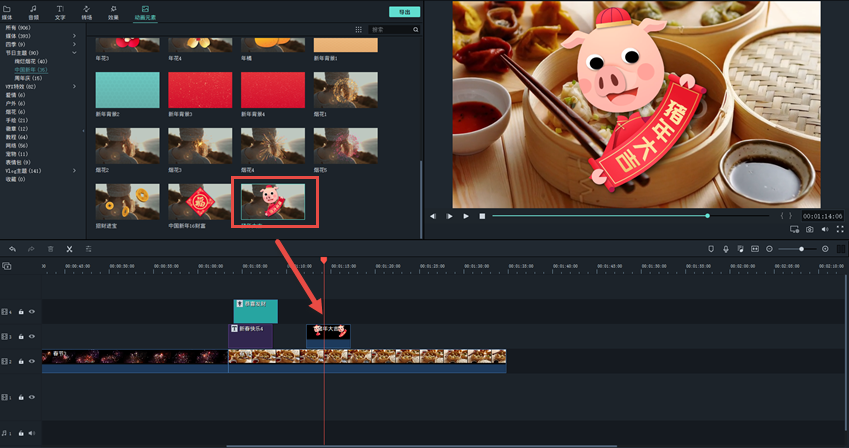Screen dimensions: 849x448
Task: Toggle visibility eye on video track 2
Action: 32,361
